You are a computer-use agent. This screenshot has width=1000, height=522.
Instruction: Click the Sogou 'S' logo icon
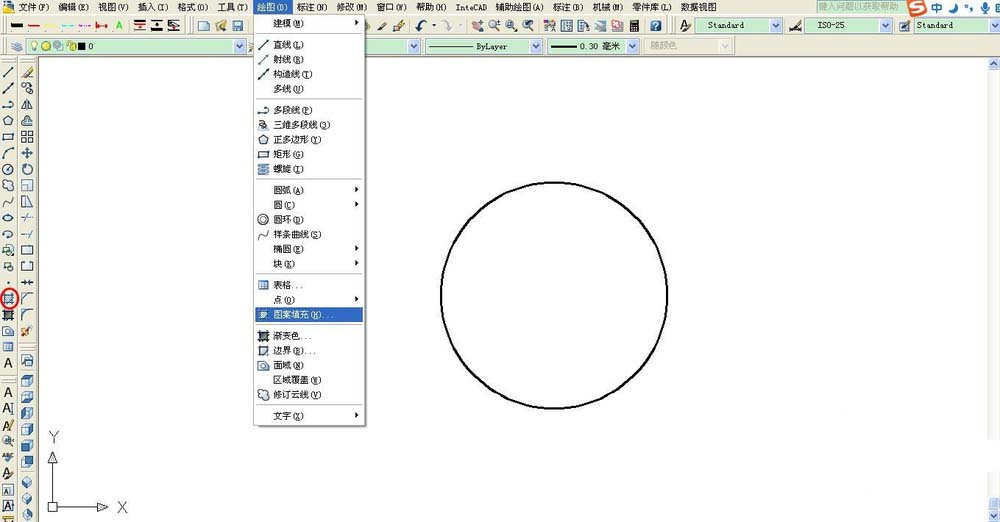tap(916, 8)
